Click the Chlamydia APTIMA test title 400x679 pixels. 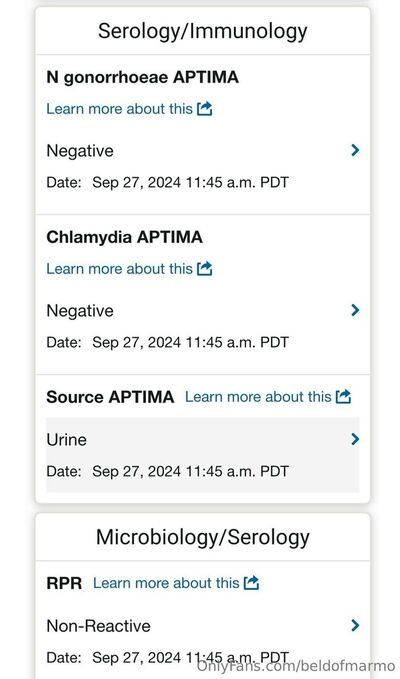[x=124, y=237]
